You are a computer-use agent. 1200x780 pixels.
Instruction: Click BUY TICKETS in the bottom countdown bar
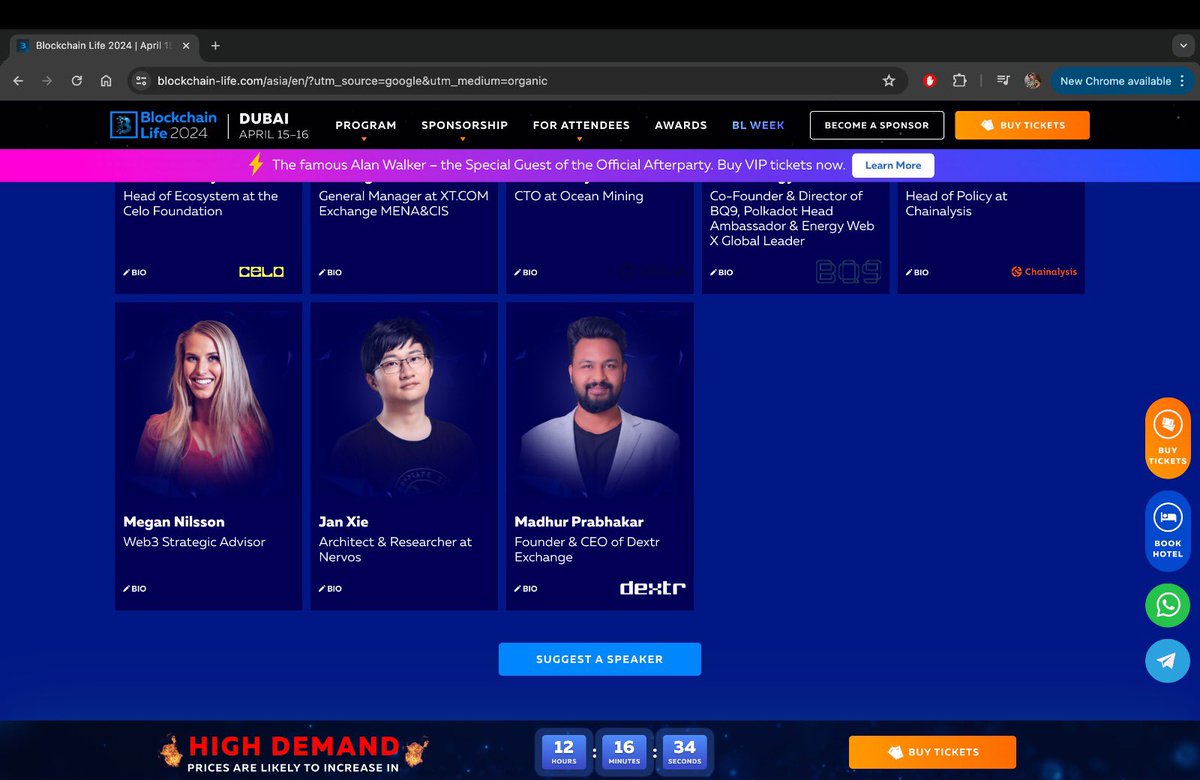pyautogui.click(x=932, y=752)
